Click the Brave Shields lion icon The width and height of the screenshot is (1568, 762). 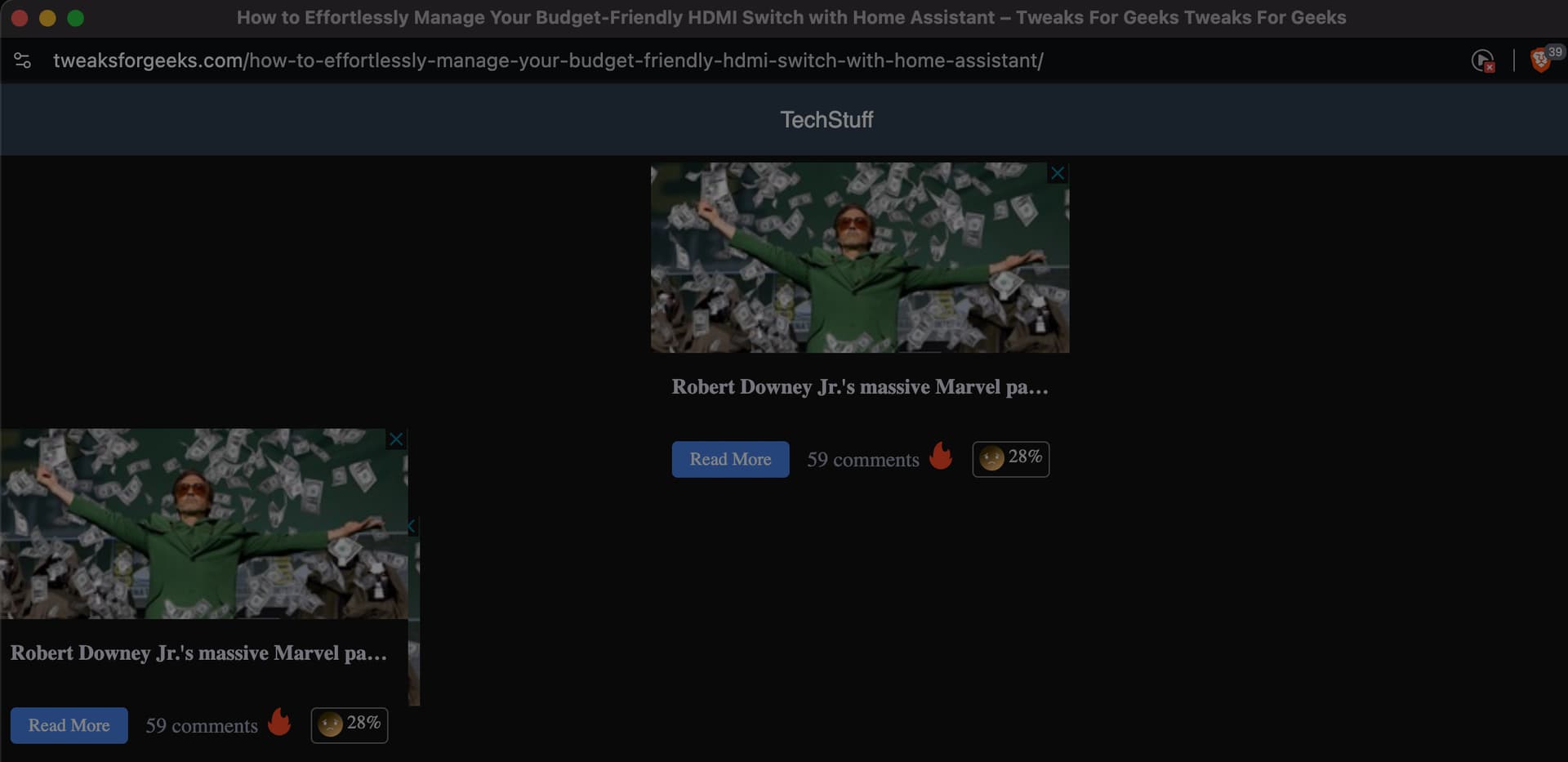click(1540, 60)
